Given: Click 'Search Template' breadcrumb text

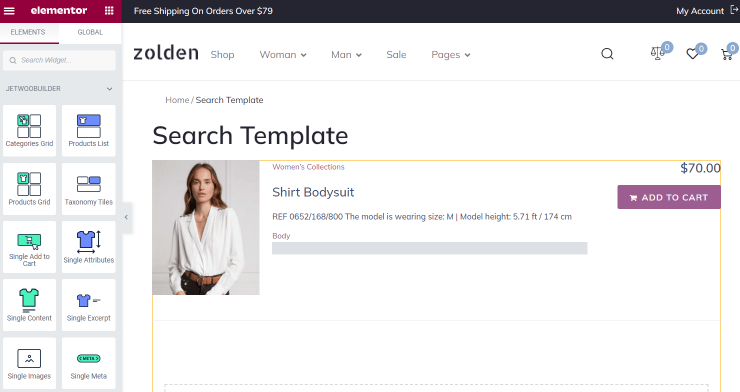Looking at the screenshot, I should tap(229, 100).
